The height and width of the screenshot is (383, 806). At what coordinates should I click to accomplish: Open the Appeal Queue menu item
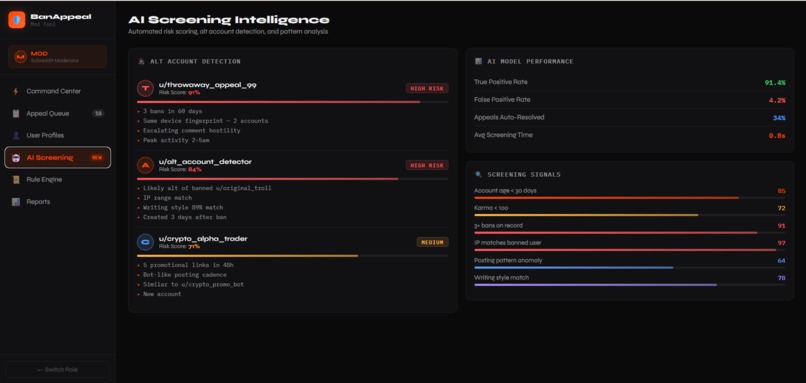tap(58, 114)
